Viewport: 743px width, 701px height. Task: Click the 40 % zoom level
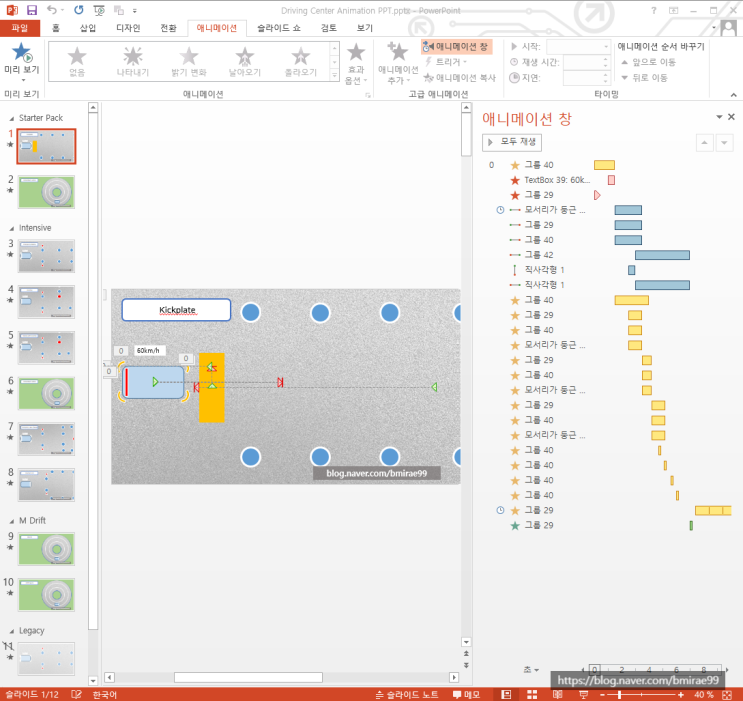coord(704,694)
